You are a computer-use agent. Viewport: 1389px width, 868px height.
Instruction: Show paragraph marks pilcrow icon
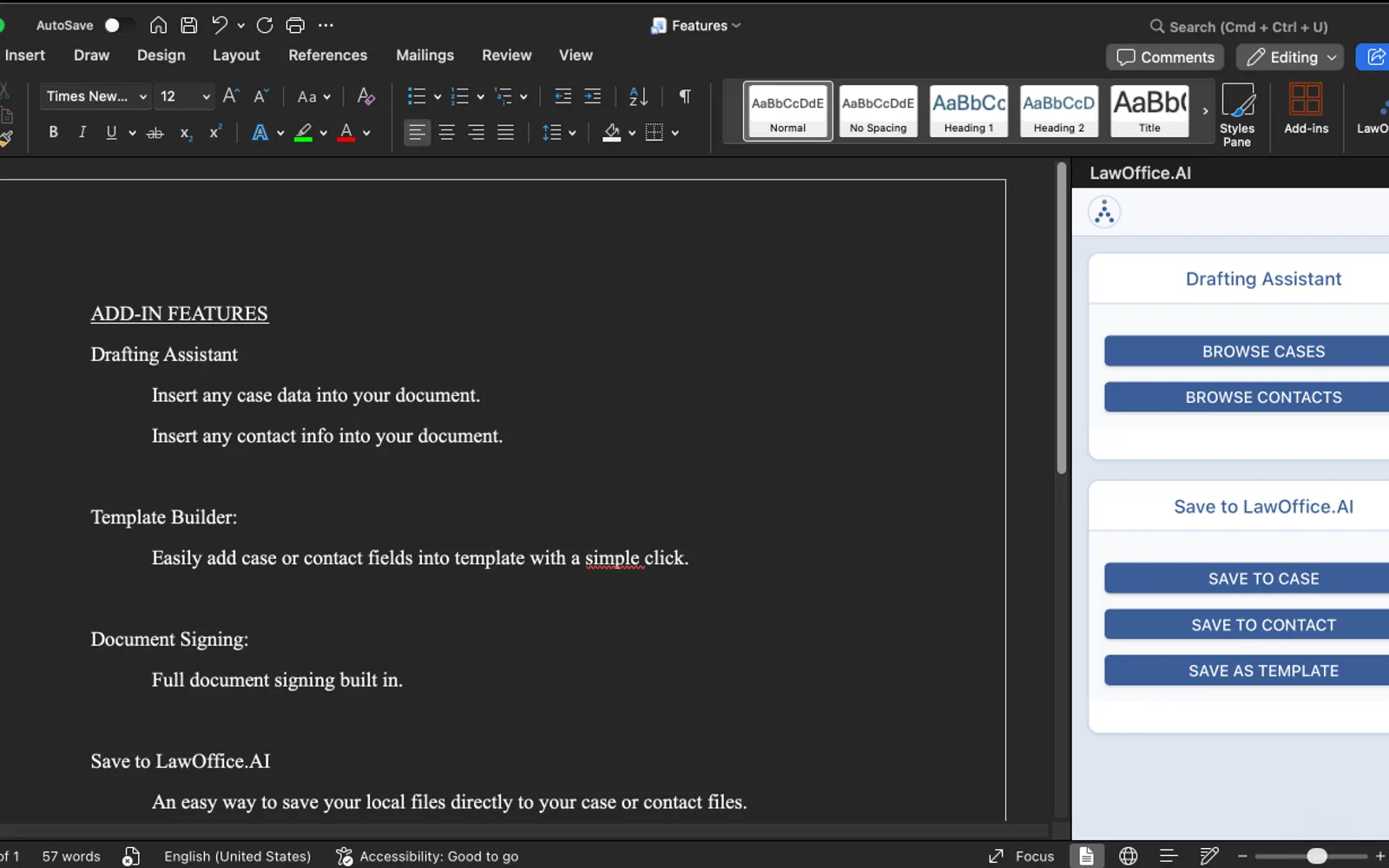(685, 96)
